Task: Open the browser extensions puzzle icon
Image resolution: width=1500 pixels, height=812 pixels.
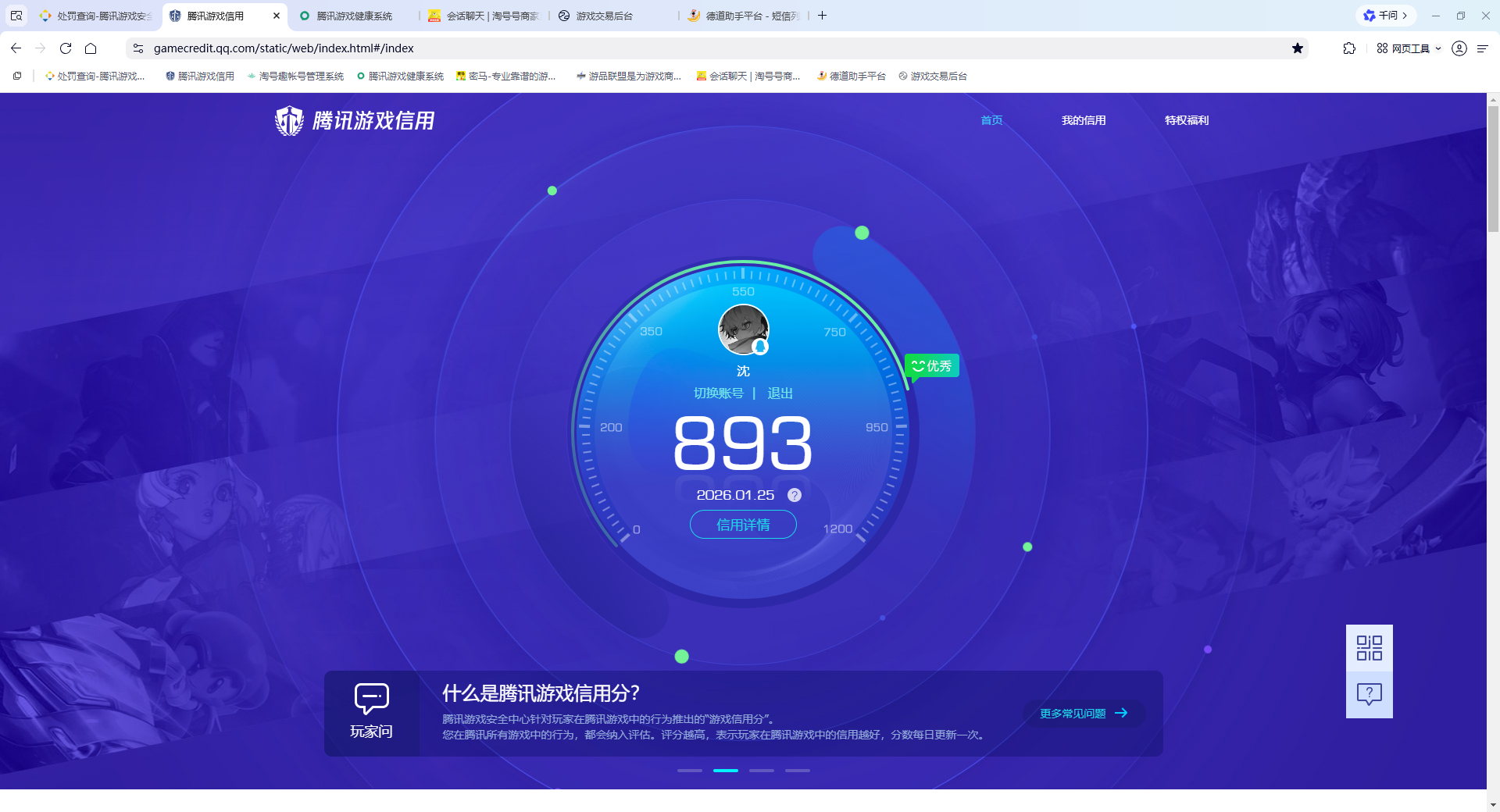Action: (x=1349, y=48)
